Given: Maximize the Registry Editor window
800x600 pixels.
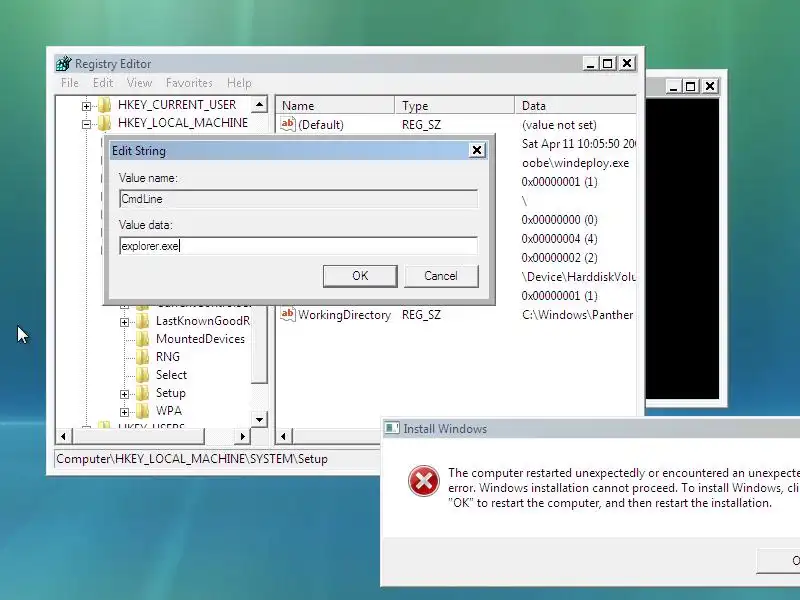Looking at the screenshot, I should coord(607,63).
